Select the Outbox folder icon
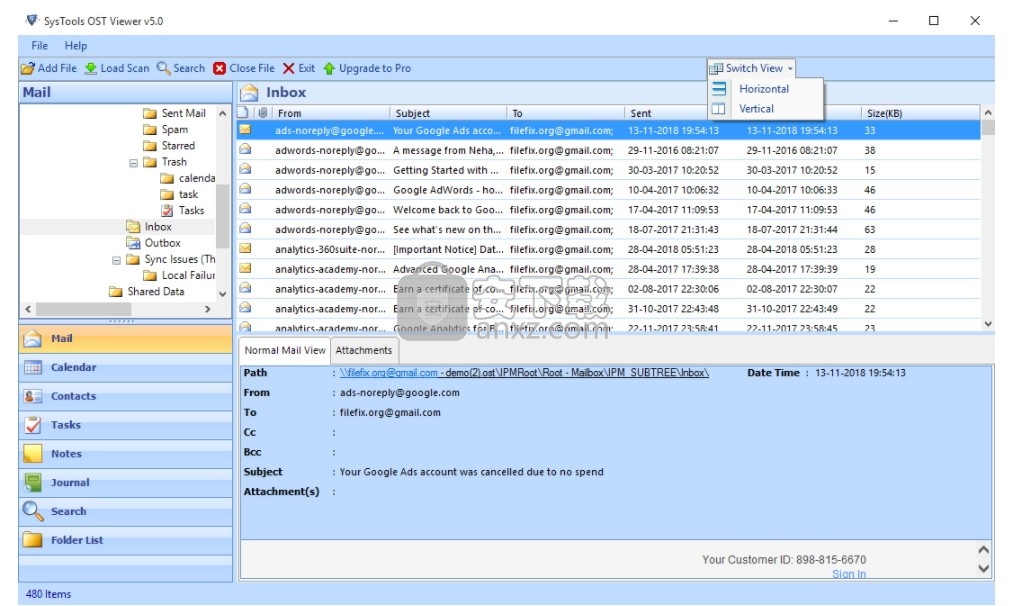This screenshot has width=1011, height=606. 133,243
